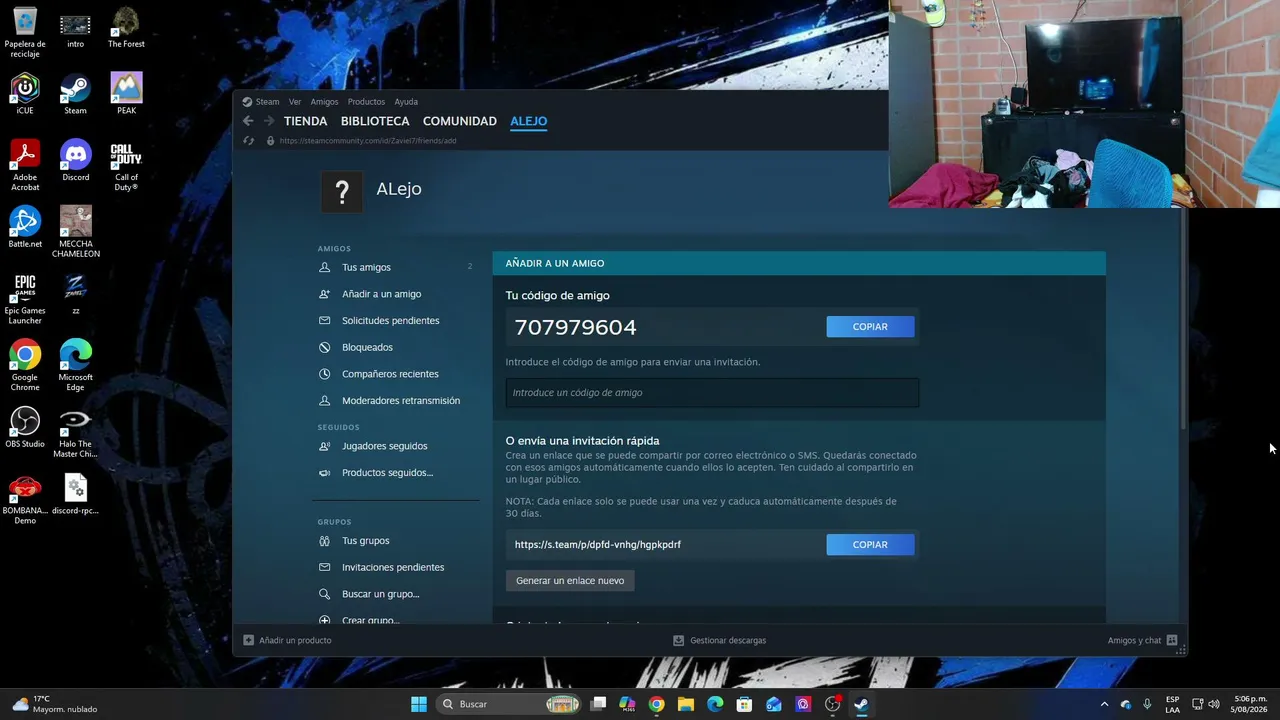Copy the friend code 707979604

[x=870, y=327]
